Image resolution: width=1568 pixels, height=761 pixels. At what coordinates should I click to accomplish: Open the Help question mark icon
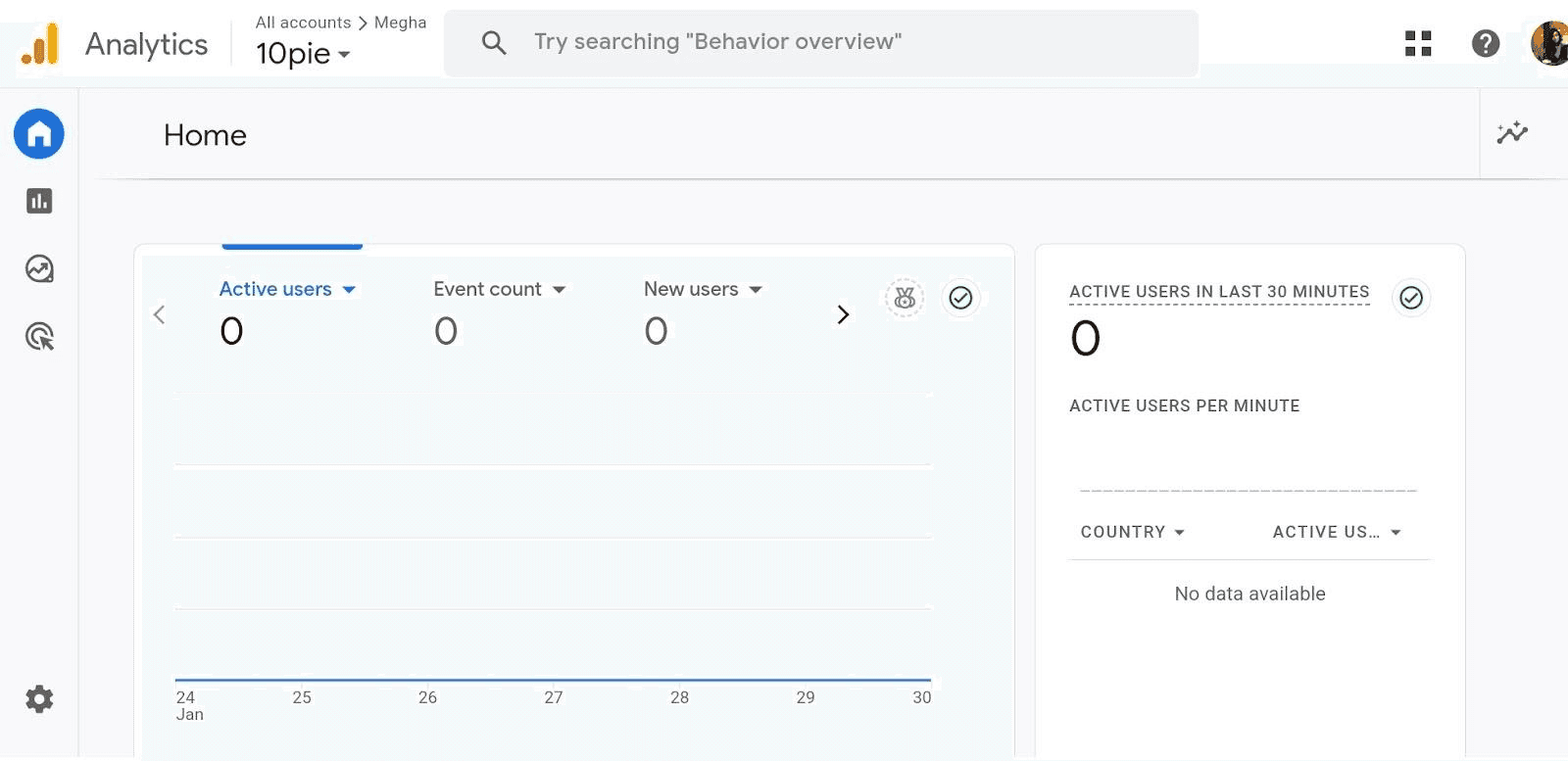coord(1486,43)
